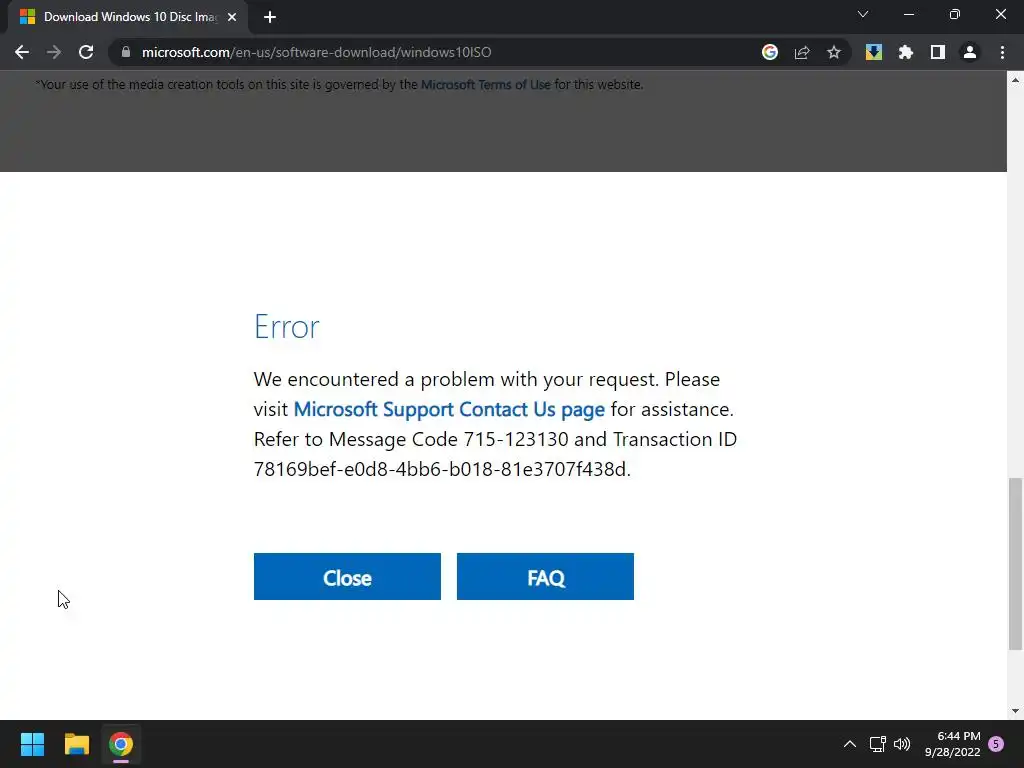Screen dimensions: 1024x768
Task: Reload the Windows 10 download page
Action: [86, 52]
